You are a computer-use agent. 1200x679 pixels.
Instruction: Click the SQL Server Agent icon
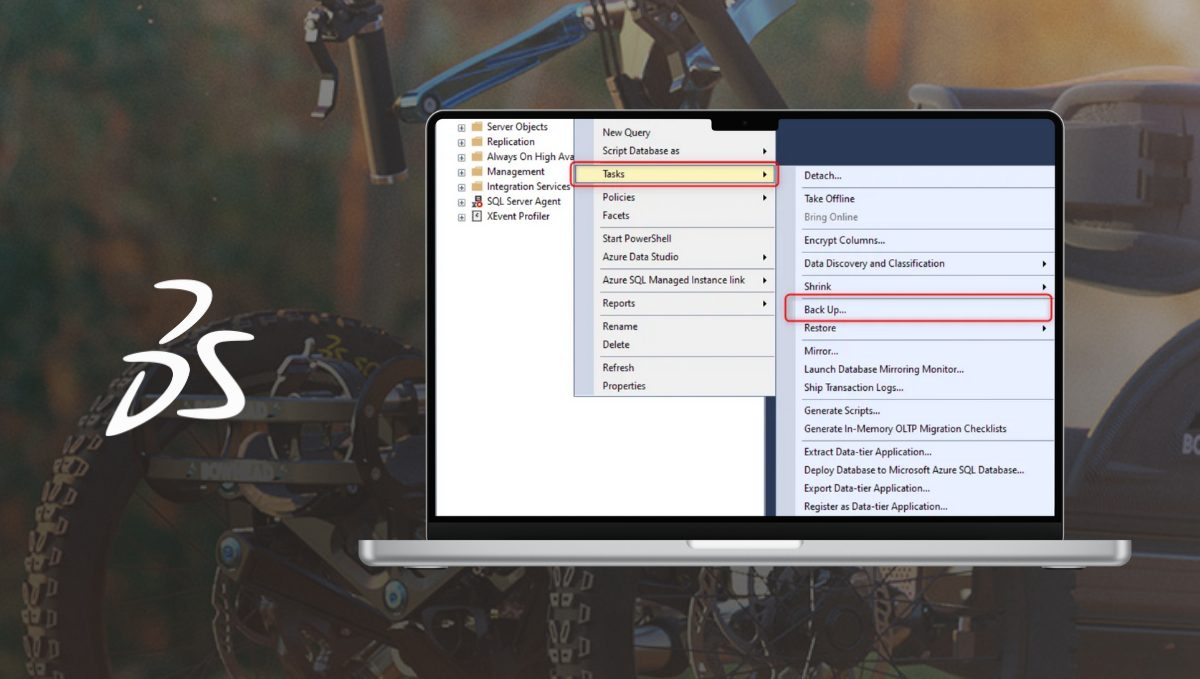point(477,202)
